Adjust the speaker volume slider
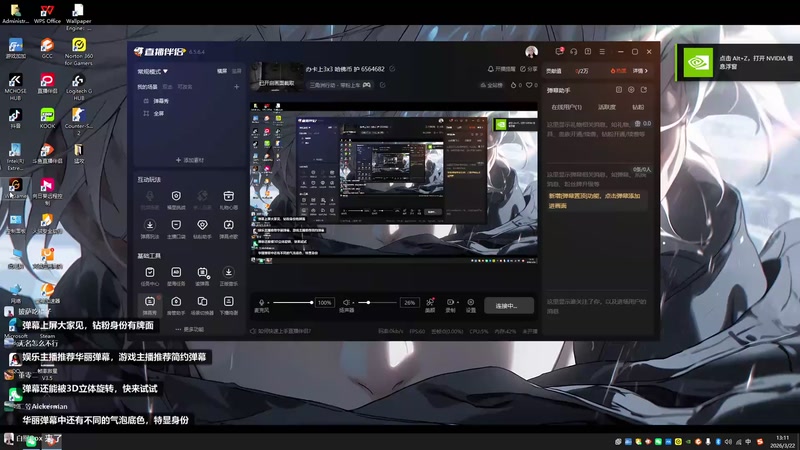This screenshot has height=450, width=800. coord(377,303)
